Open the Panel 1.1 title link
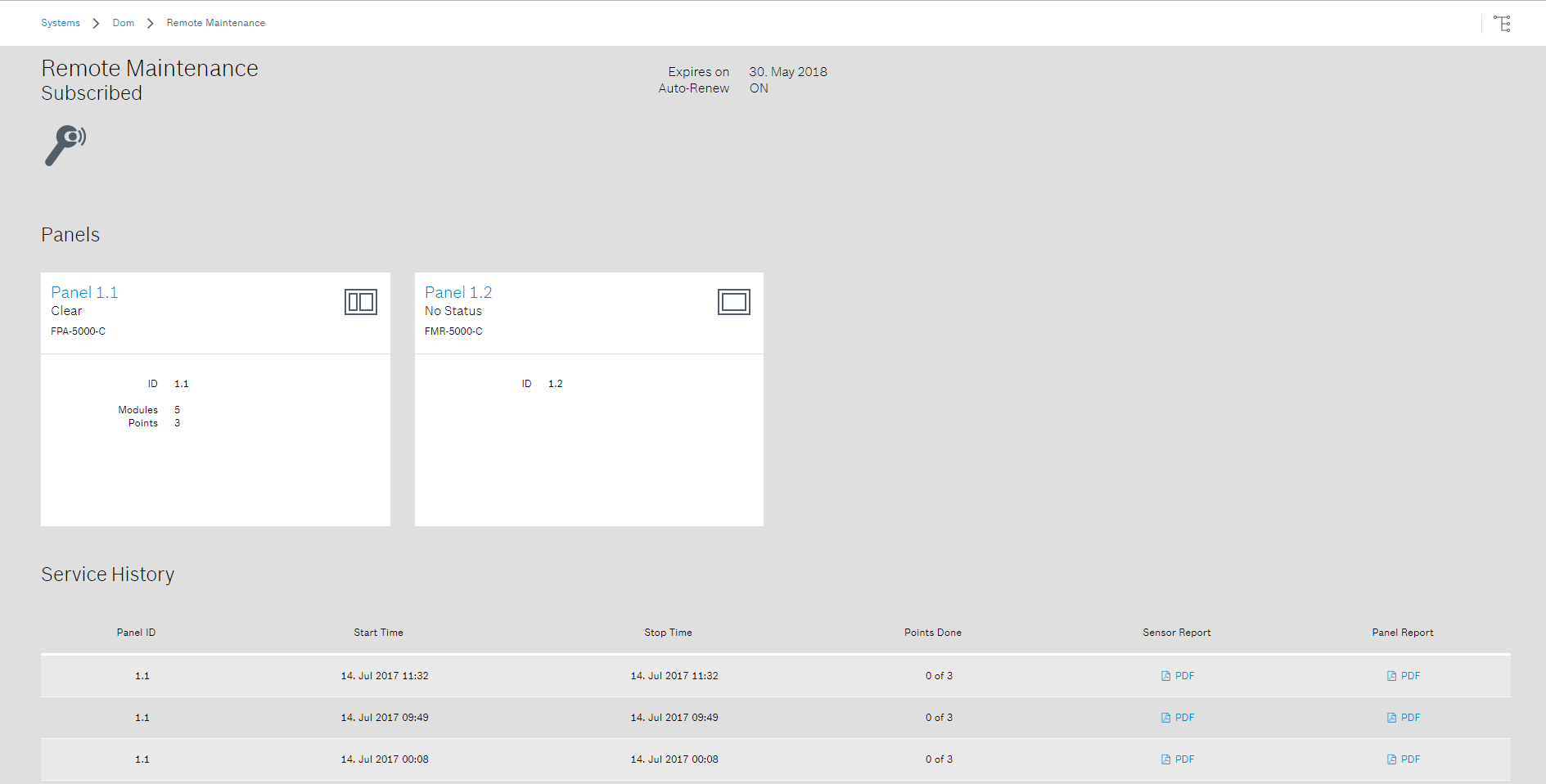The image size is (1546, 784). pyautogui.click(x=84, y=292)
